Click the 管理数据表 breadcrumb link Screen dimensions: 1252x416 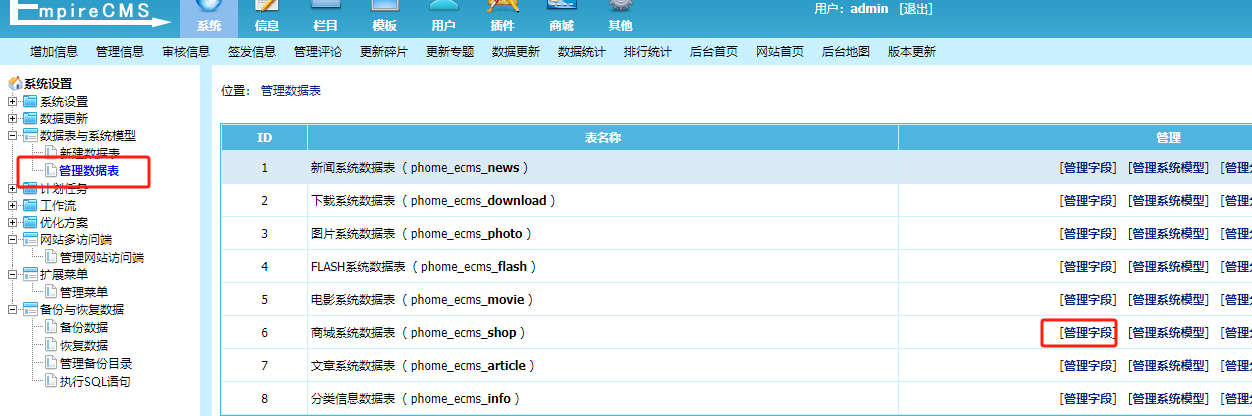[291, 91]
